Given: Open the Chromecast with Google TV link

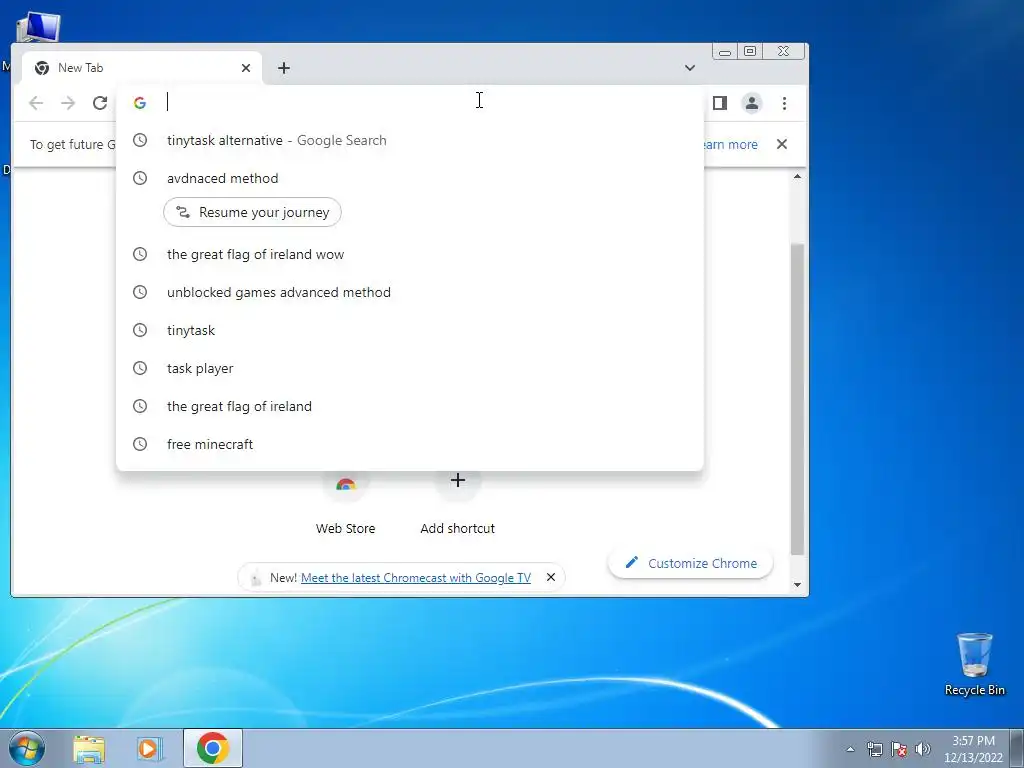Looking at the screenshot, I should tap(415, 578).
